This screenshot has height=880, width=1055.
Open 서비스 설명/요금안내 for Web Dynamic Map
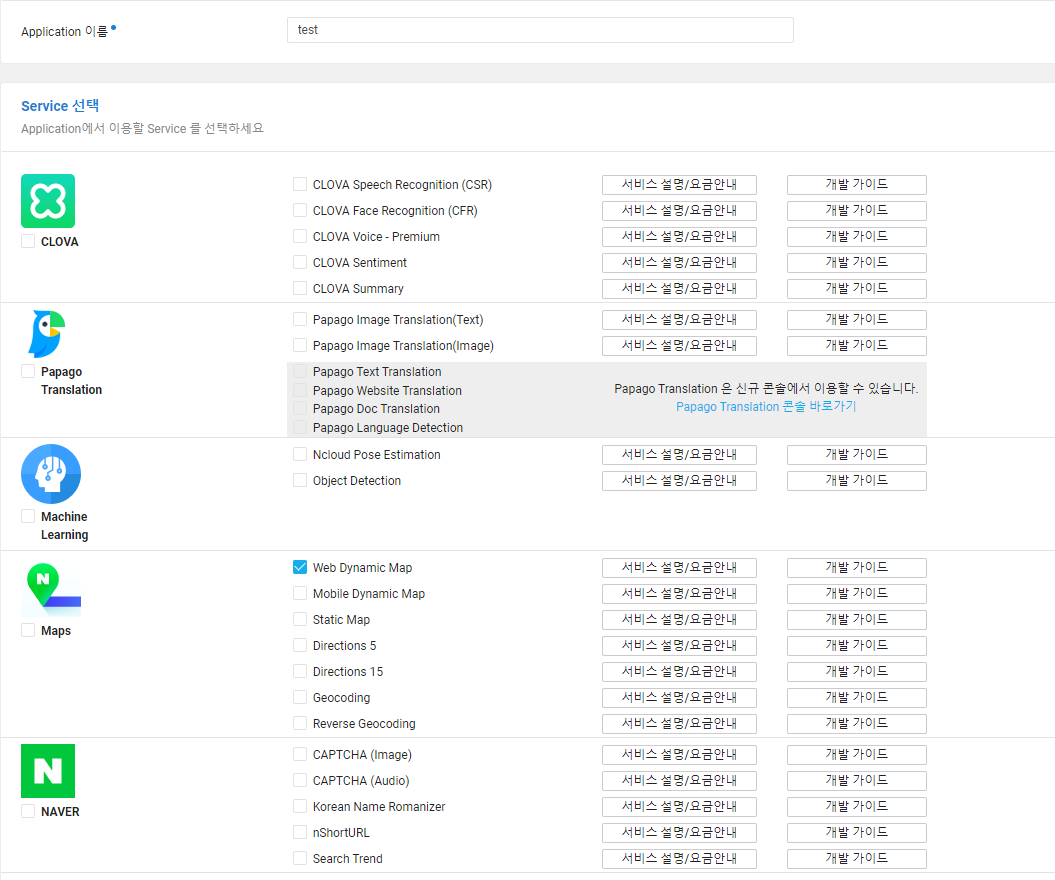(x=680, y=567)
